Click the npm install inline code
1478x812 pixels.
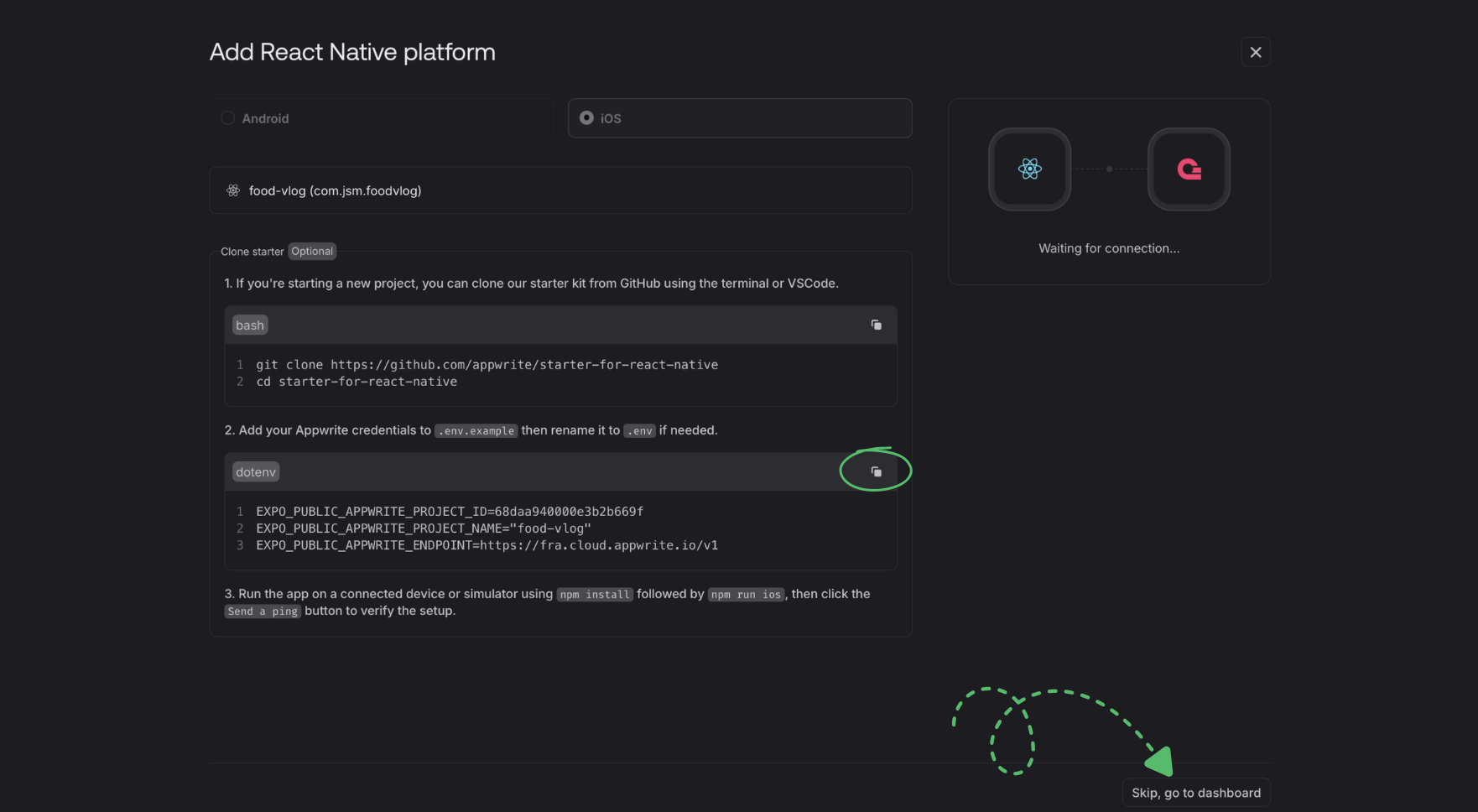pyautogui.click(x=595, y=595)
